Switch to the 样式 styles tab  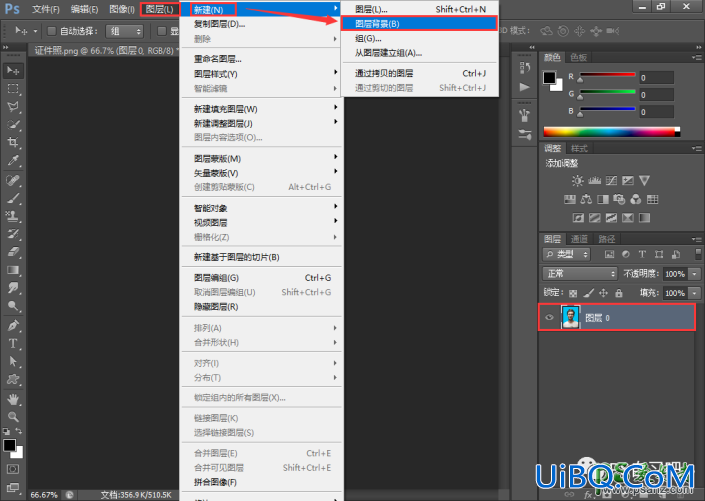pyautogui.click(x=579, y=148)
